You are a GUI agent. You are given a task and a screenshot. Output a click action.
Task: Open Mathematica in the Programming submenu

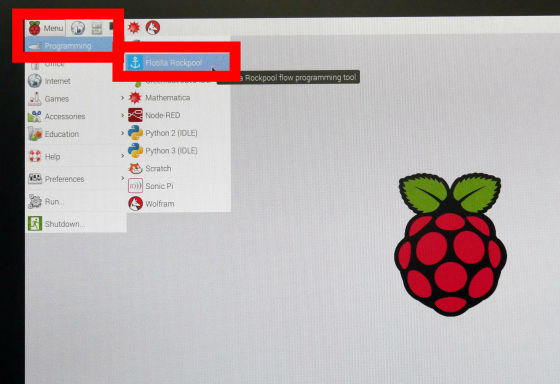tap(178, 98)
